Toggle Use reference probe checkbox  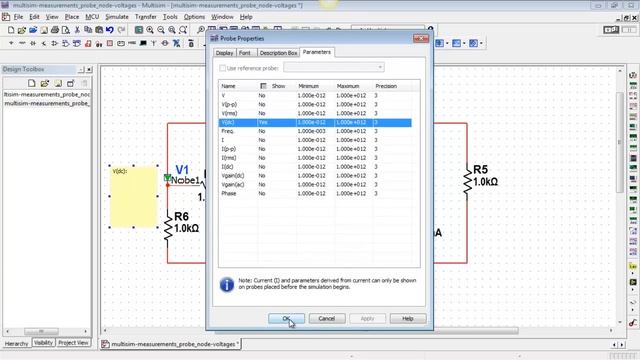coord(222,68)
